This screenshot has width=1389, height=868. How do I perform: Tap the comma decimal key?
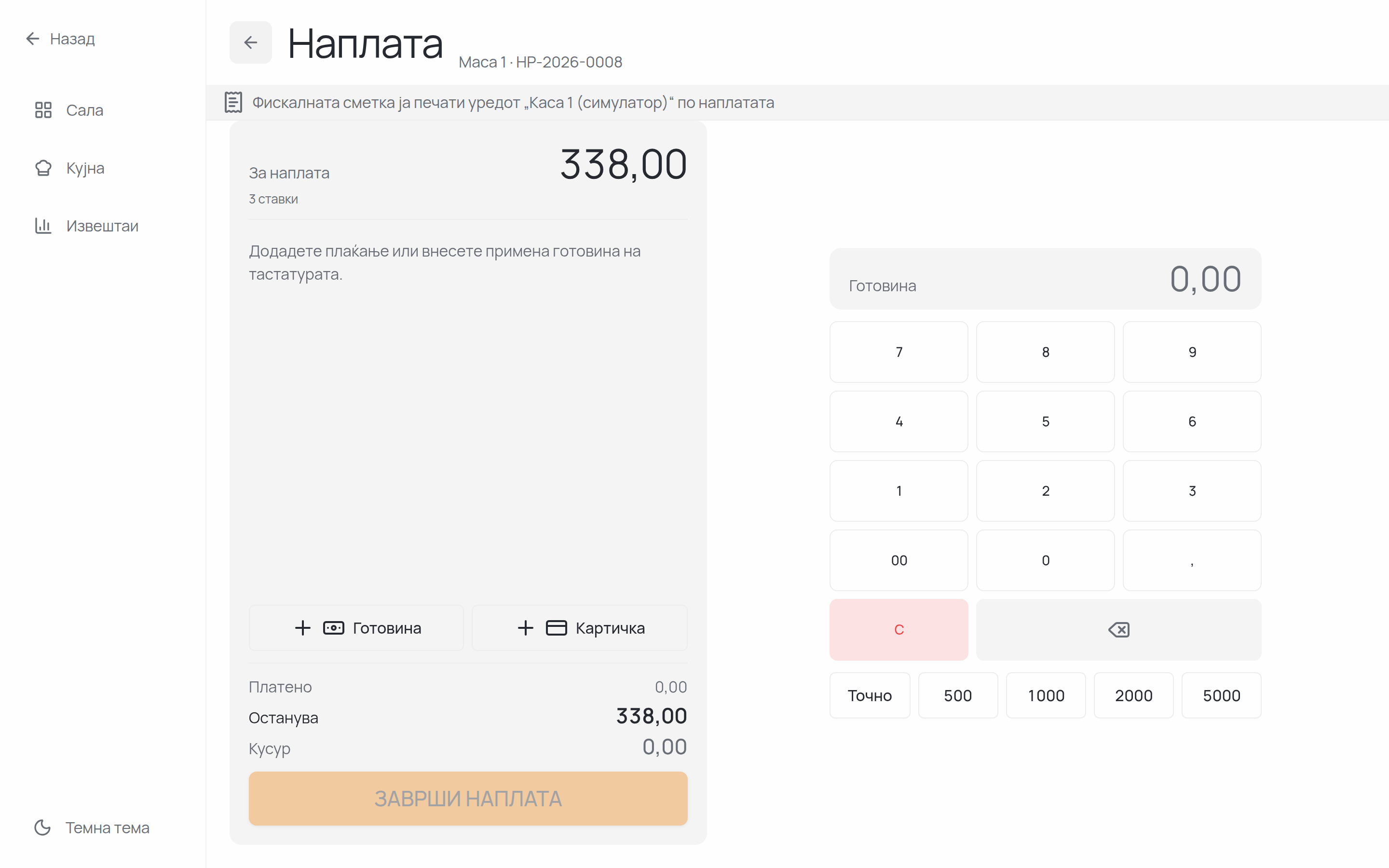[x=1192, y=560]
